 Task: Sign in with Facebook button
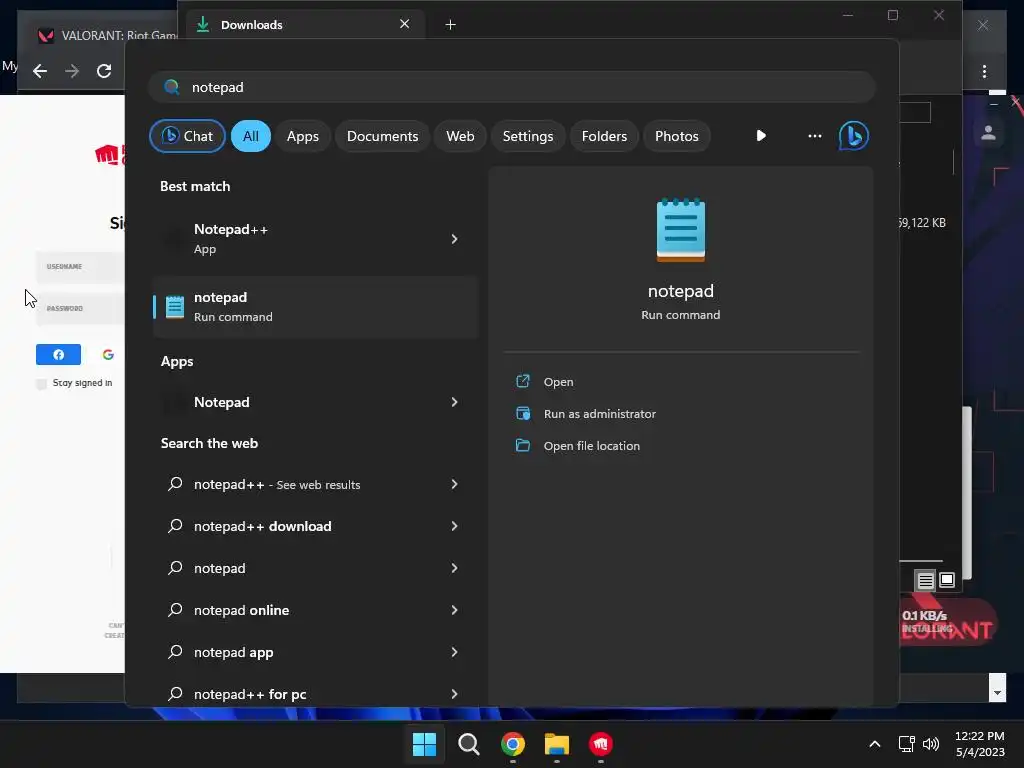tap(58, 355)
